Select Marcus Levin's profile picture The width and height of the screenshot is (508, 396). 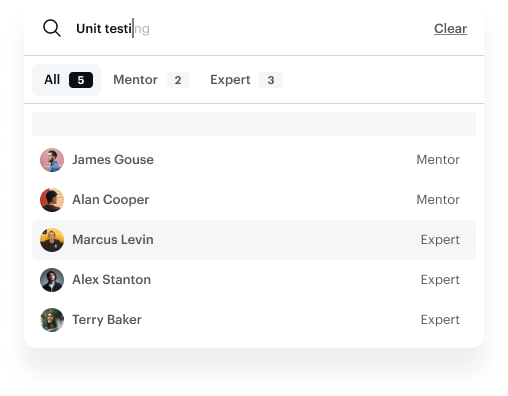pyautogui.click(x=52, y=240)
